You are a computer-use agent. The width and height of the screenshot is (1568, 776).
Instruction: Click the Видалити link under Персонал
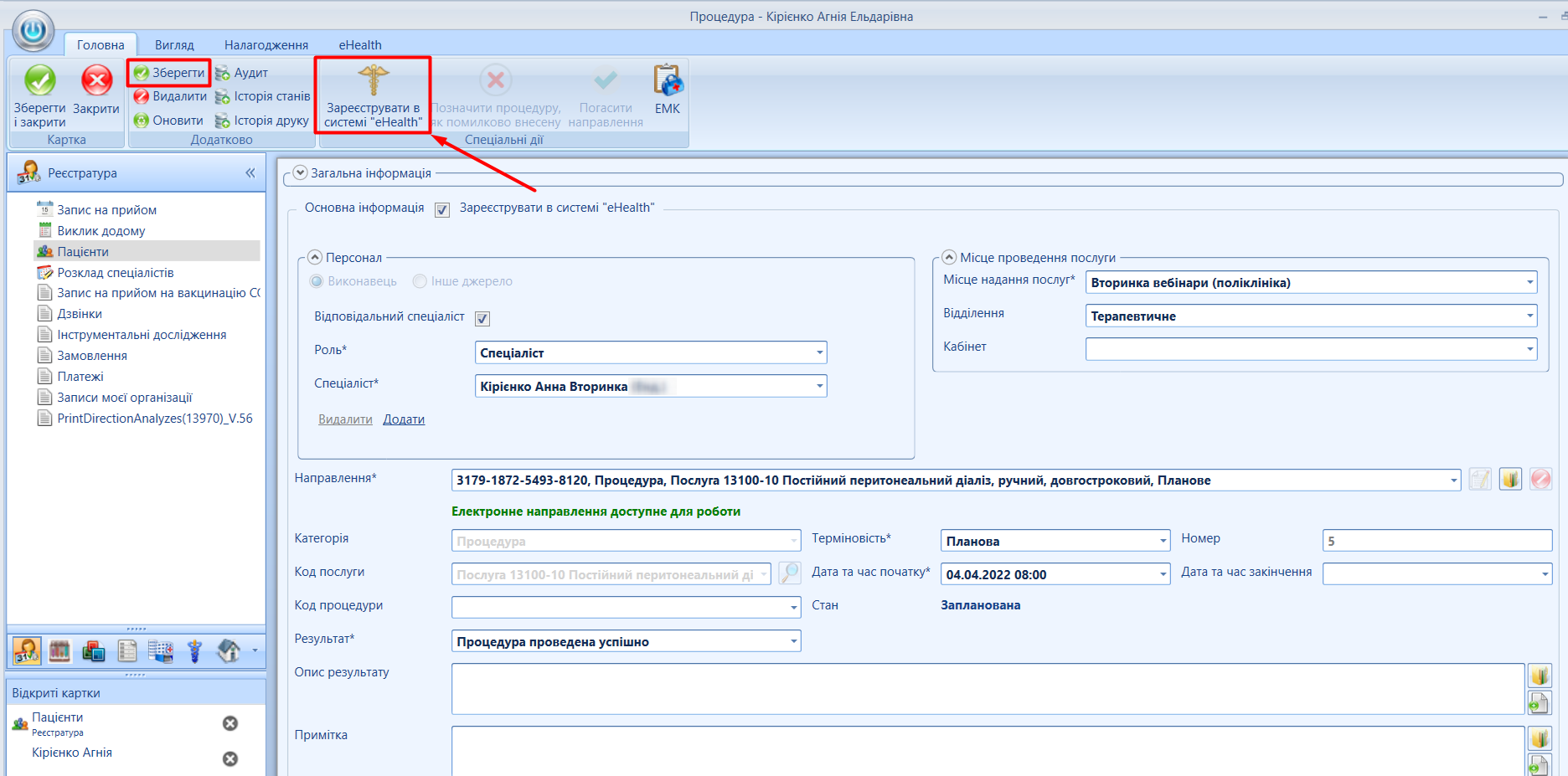click(x=345, y=419)
